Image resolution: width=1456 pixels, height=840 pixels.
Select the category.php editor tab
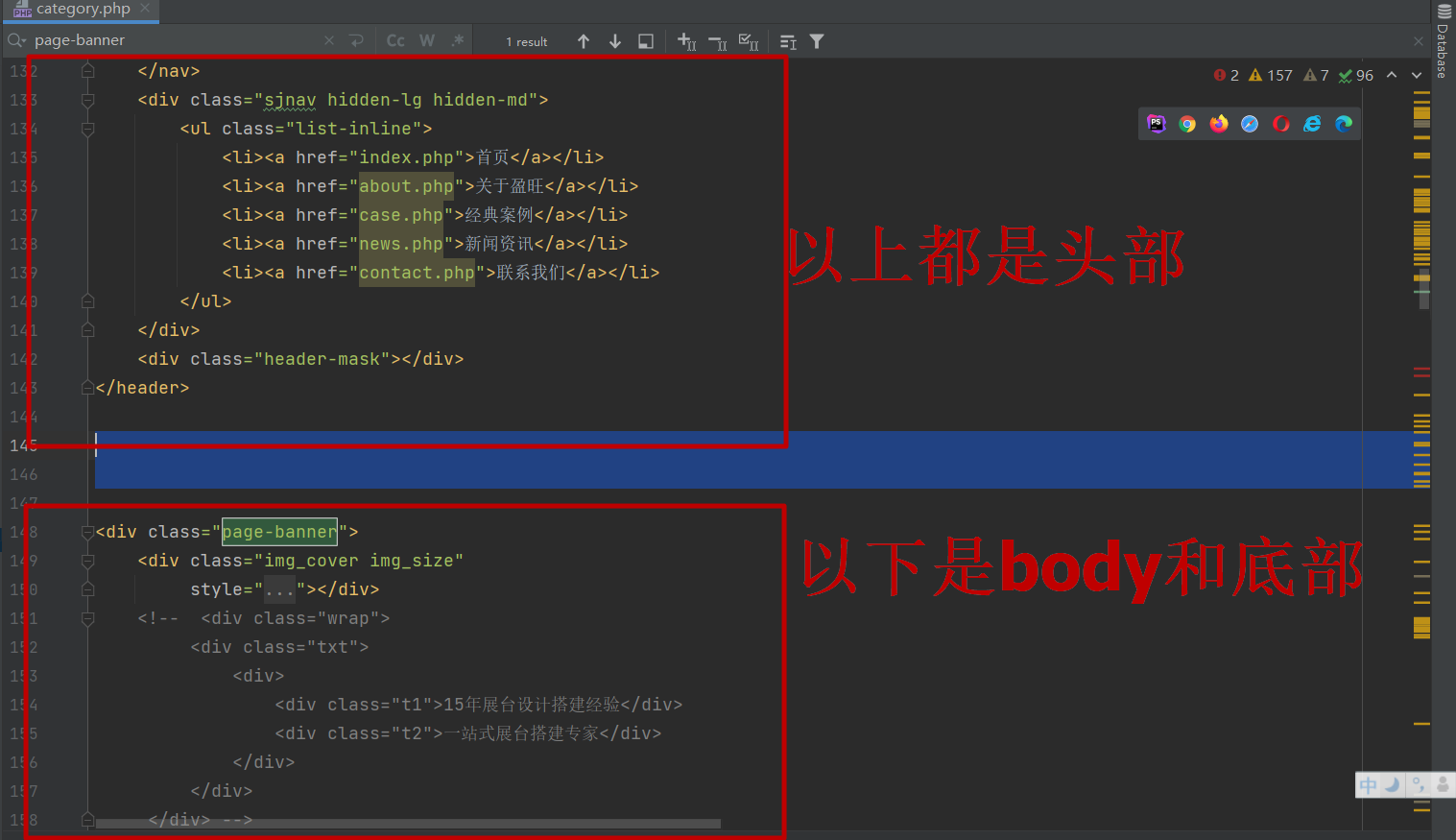[x=82, y=10]
